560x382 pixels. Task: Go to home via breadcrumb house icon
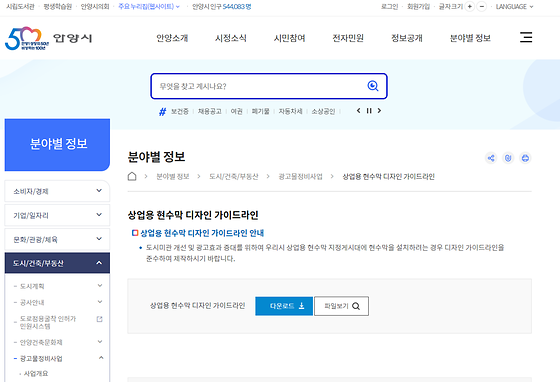tap(132, 176)
